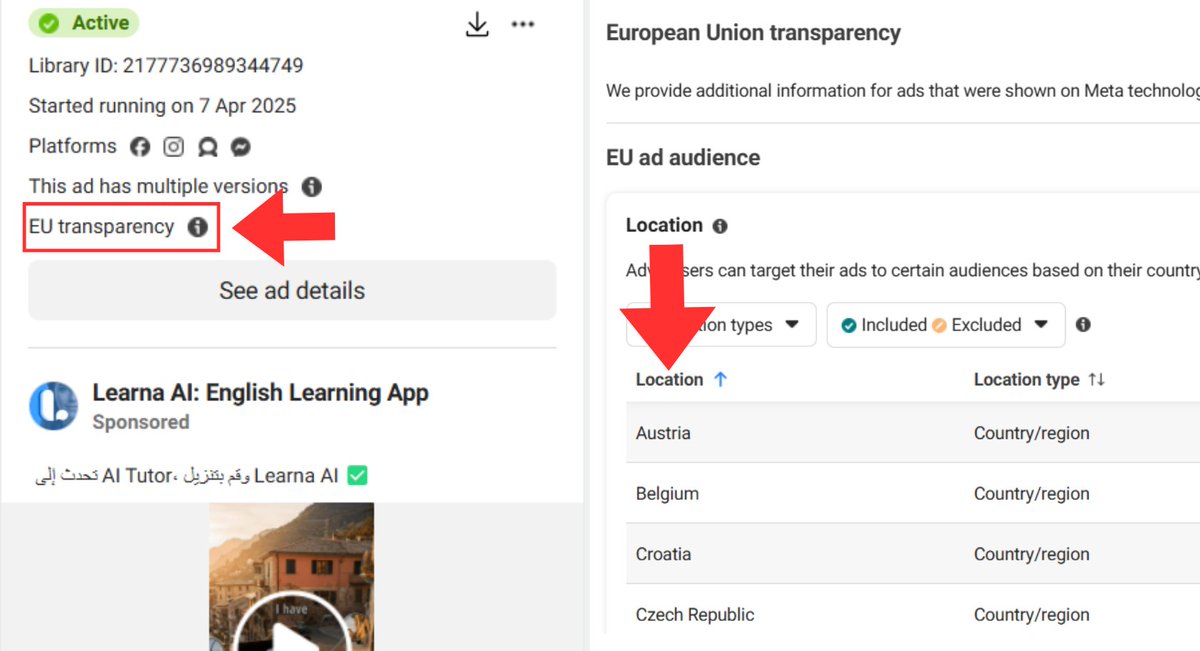Click info icon beside multiple versions text

pyautogui.click(x=312, y=187)
